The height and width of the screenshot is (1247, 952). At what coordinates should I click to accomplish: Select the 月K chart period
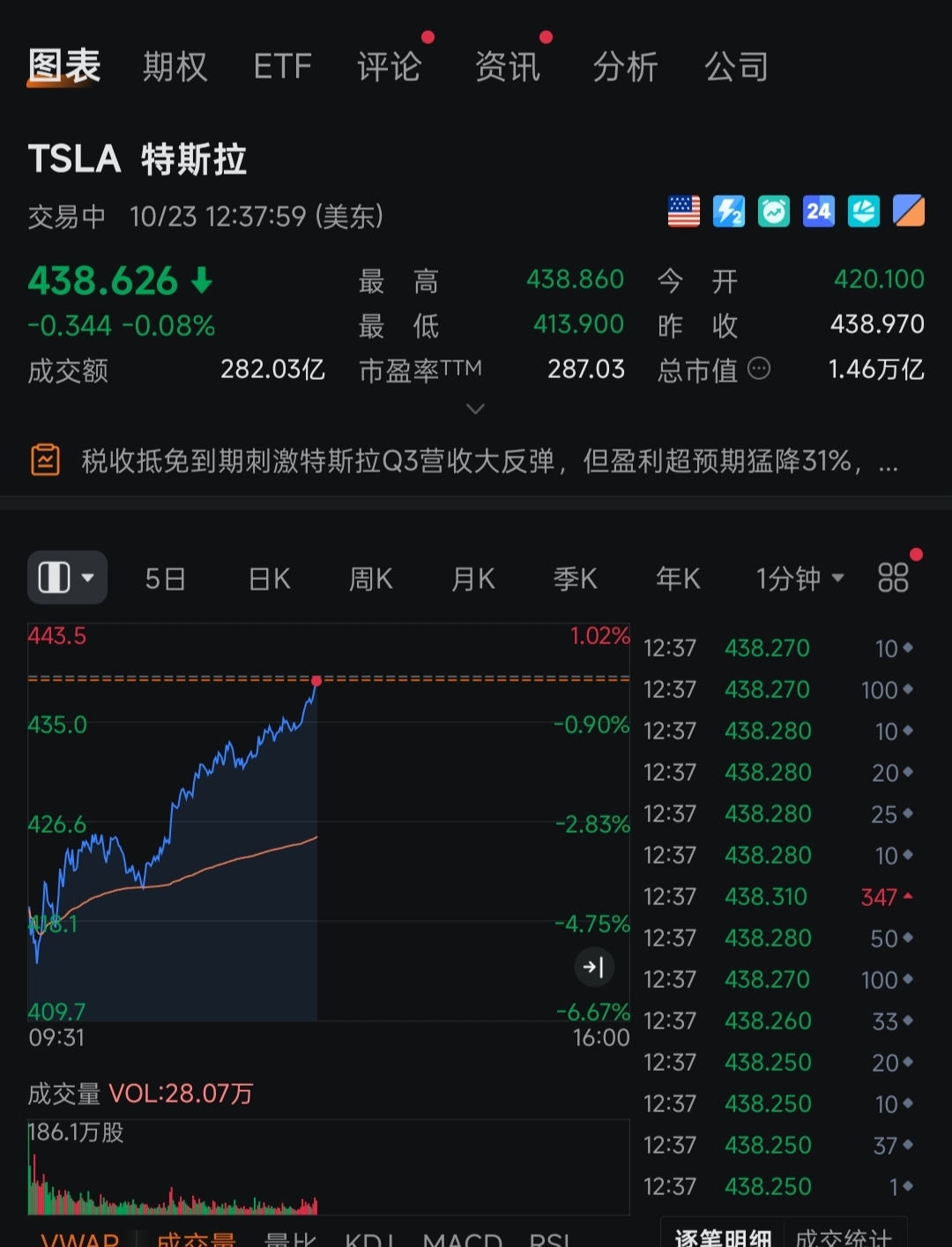(x=473, y=579)
